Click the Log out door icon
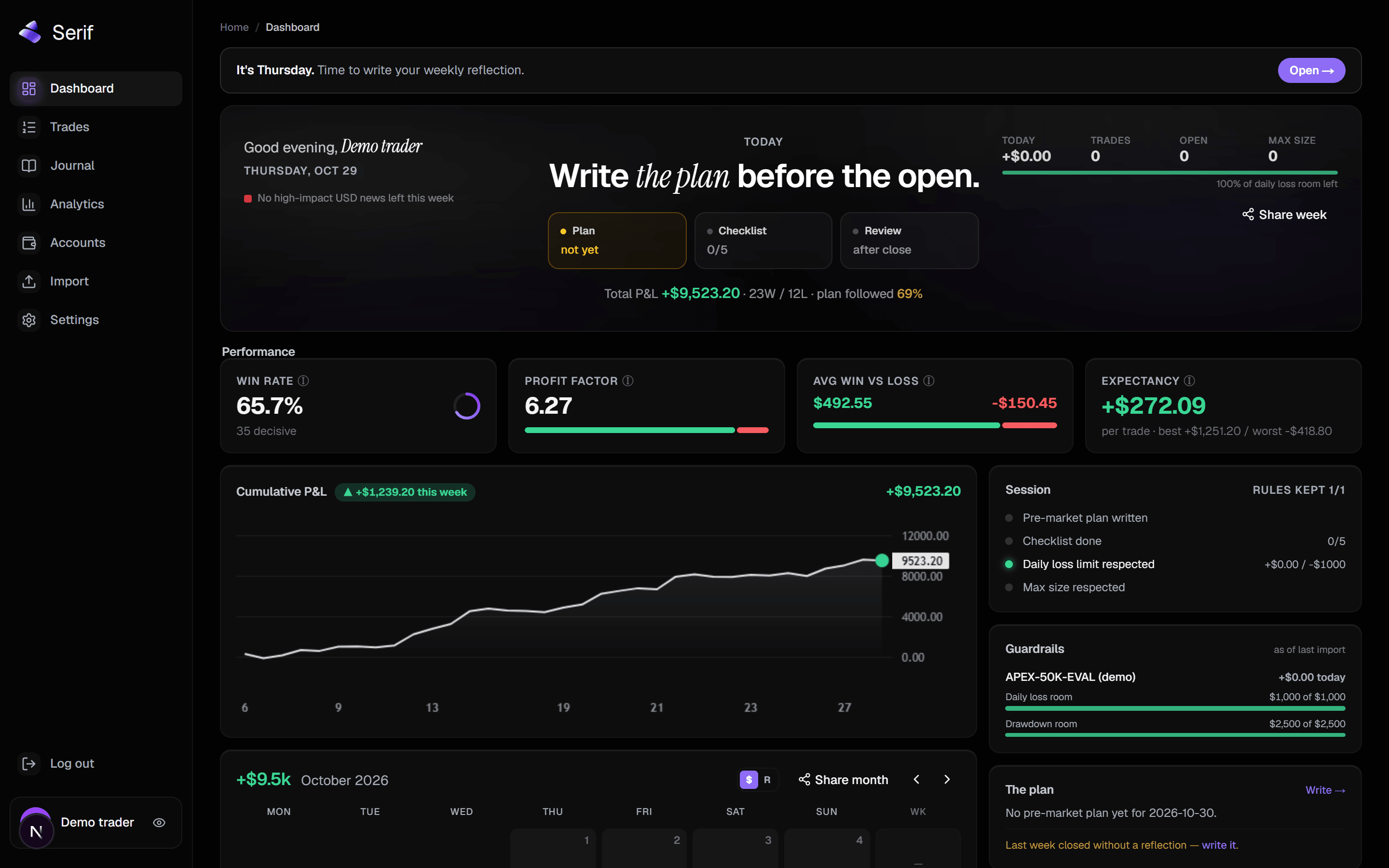The image size is (1389, 868). [29, 763]
